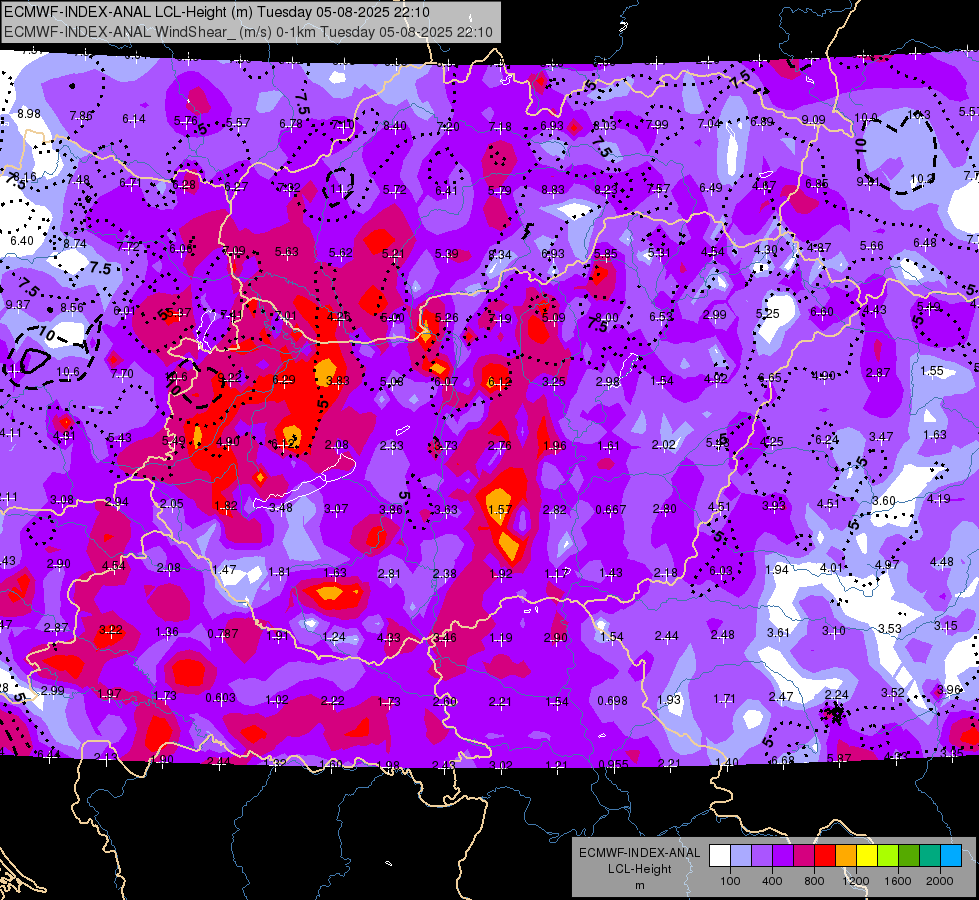Select the magenta-crimson legend swatch
Screen dimensions: 979x900
point(804,856)
